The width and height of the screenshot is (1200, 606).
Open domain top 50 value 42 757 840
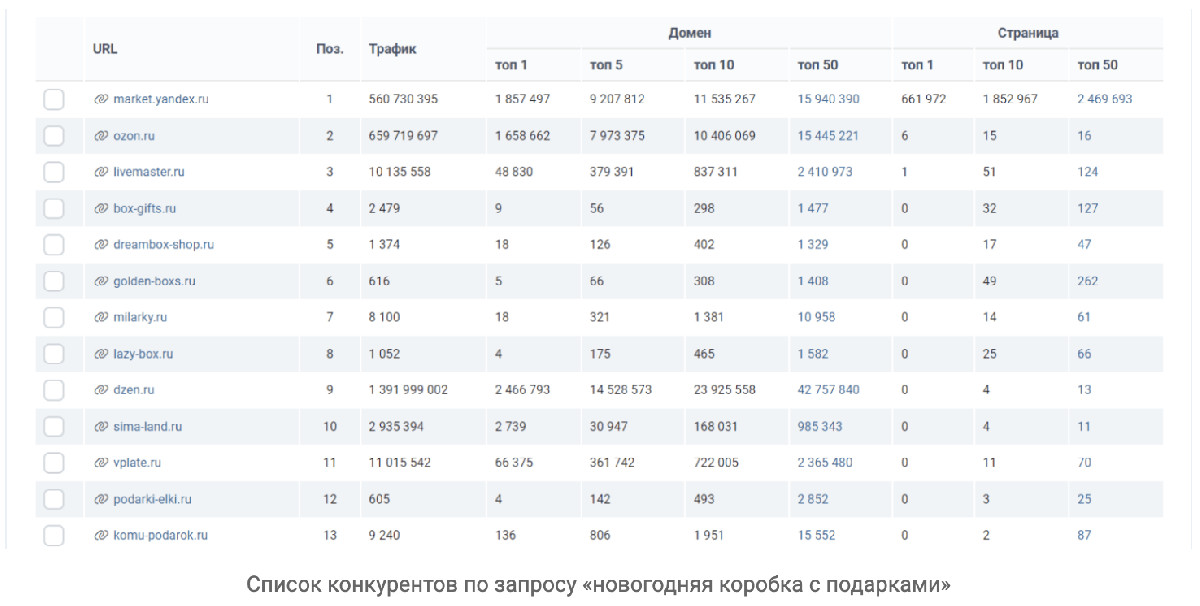(828, 390)
